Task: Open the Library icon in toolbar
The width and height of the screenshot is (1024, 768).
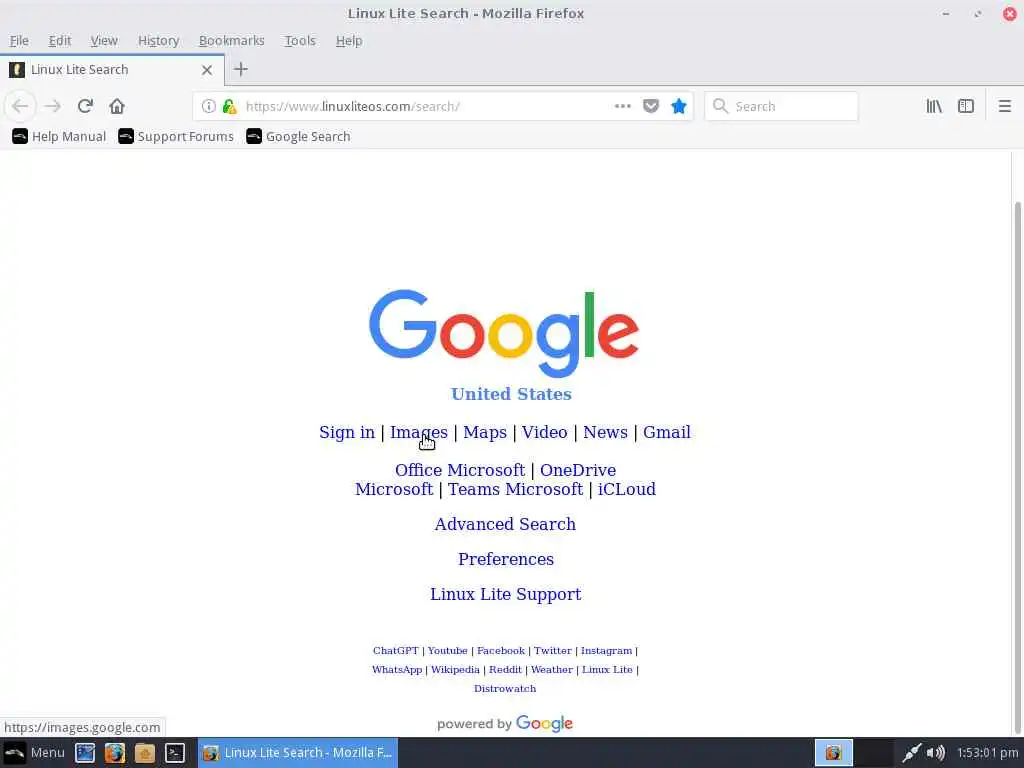Action: coord(934,106)
